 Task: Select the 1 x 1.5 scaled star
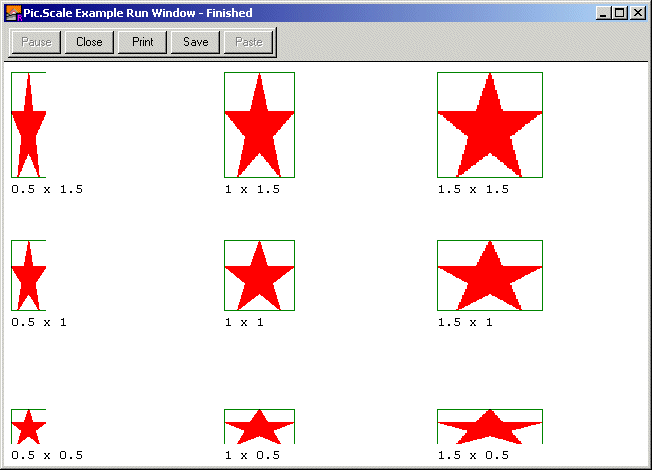[x=259, y=125]
